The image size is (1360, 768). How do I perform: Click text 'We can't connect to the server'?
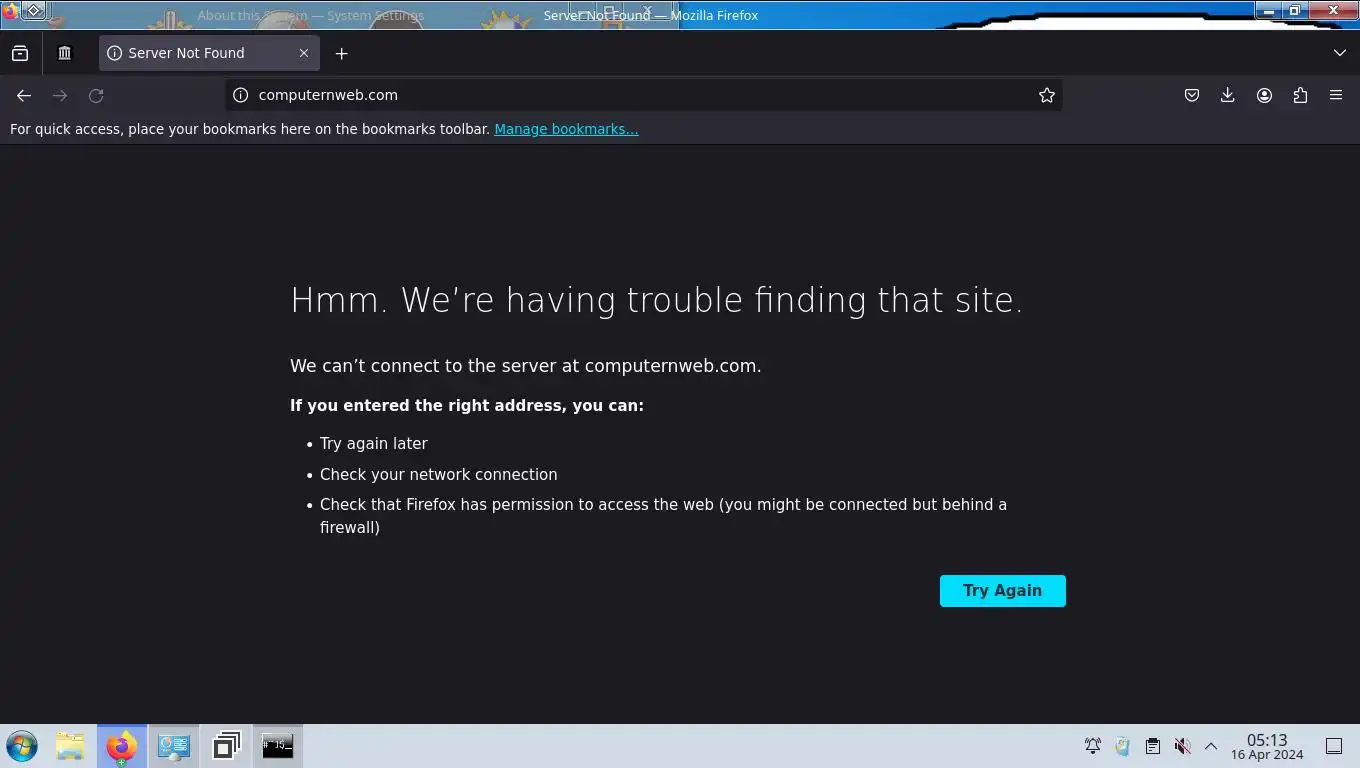pos(526,366)
